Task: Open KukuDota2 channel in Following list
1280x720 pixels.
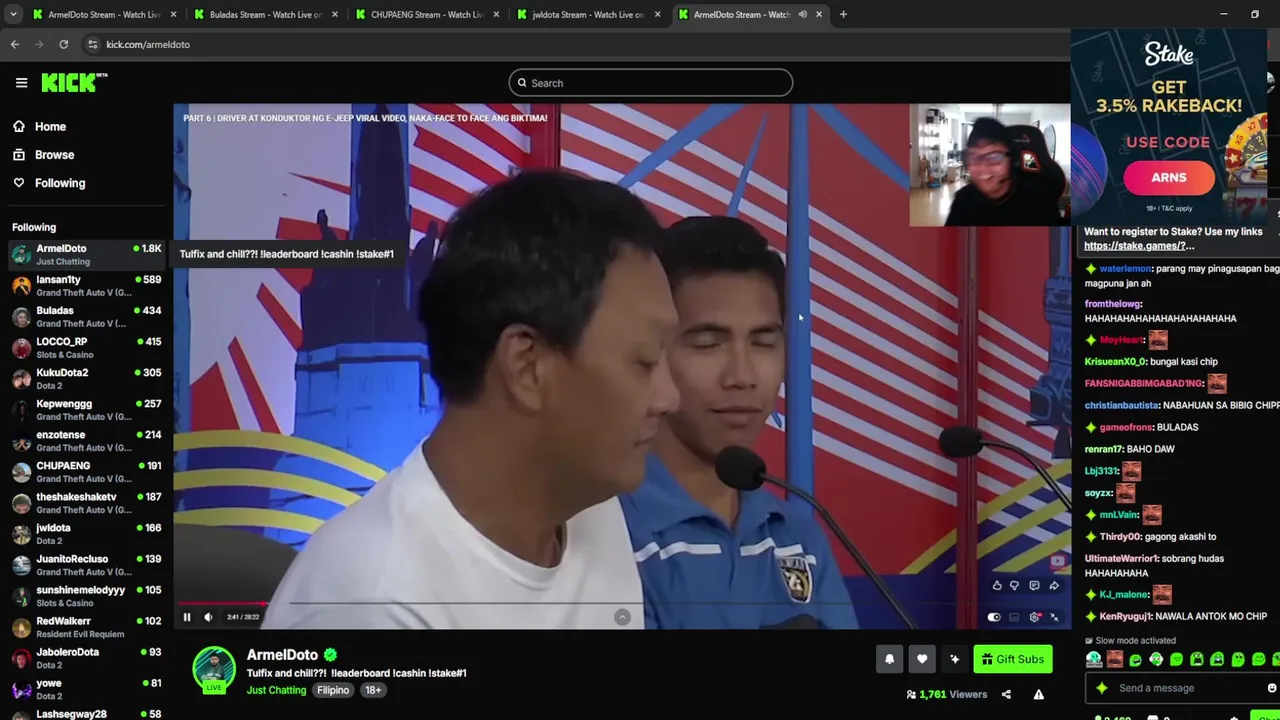Action: pyautogui.click(x=86, y=379)
